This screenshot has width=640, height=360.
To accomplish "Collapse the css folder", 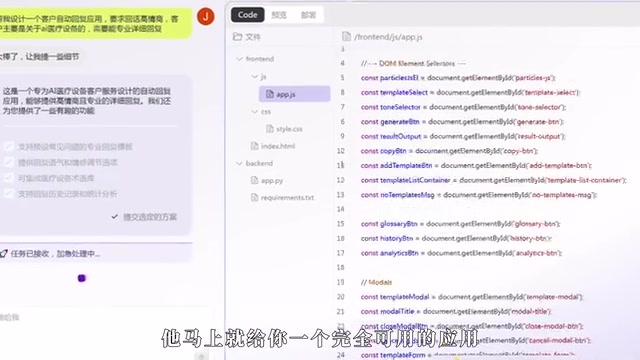I will tap(255, 111).
